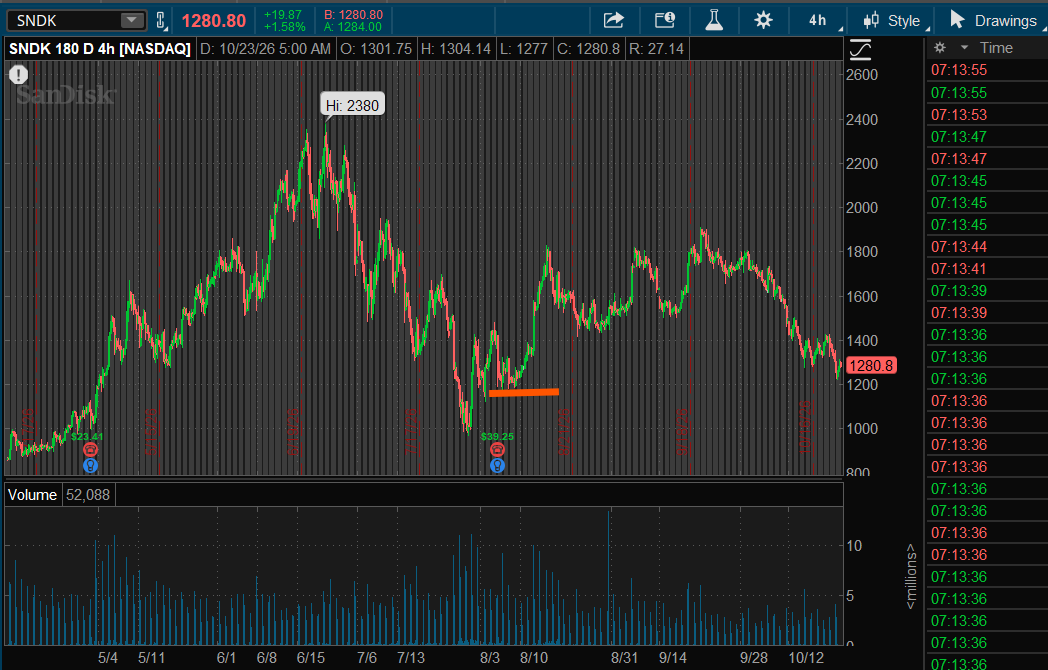
Task: Click the last price 1280.80
Action: click(214, 21)
